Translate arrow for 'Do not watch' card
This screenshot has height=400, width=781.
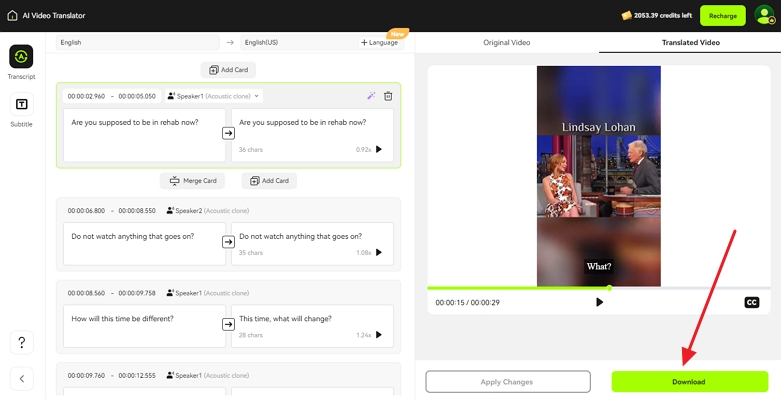[228, 242]
